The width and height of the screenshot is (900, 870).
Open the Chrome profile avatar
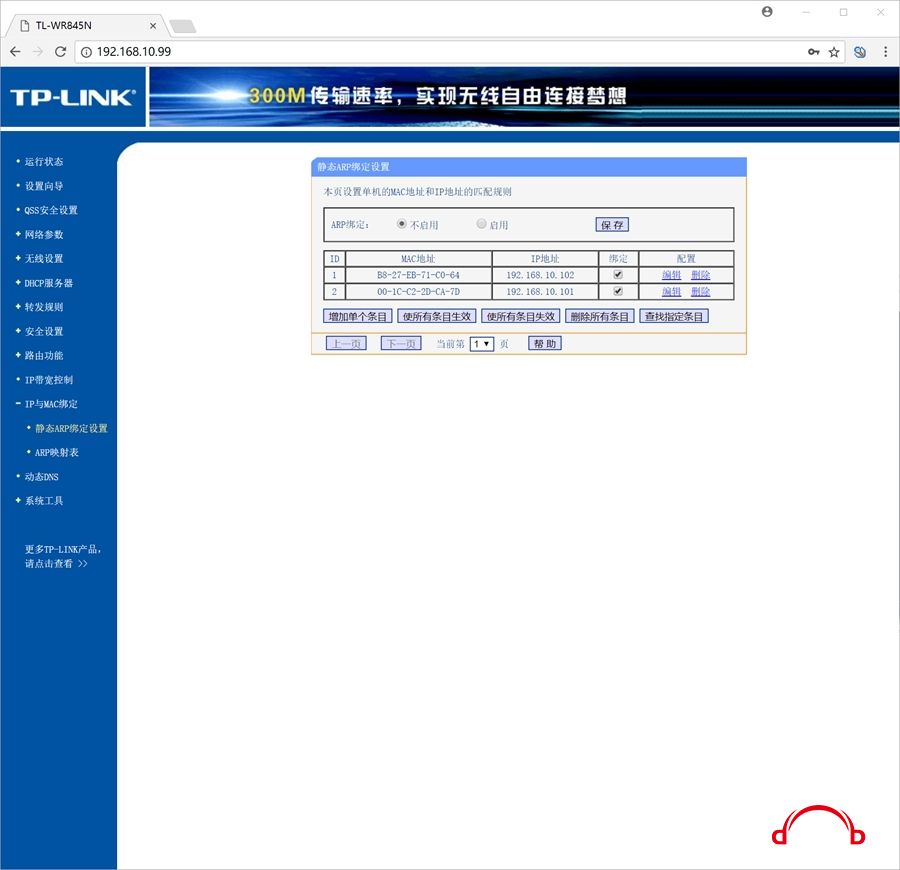coord(767,11)
